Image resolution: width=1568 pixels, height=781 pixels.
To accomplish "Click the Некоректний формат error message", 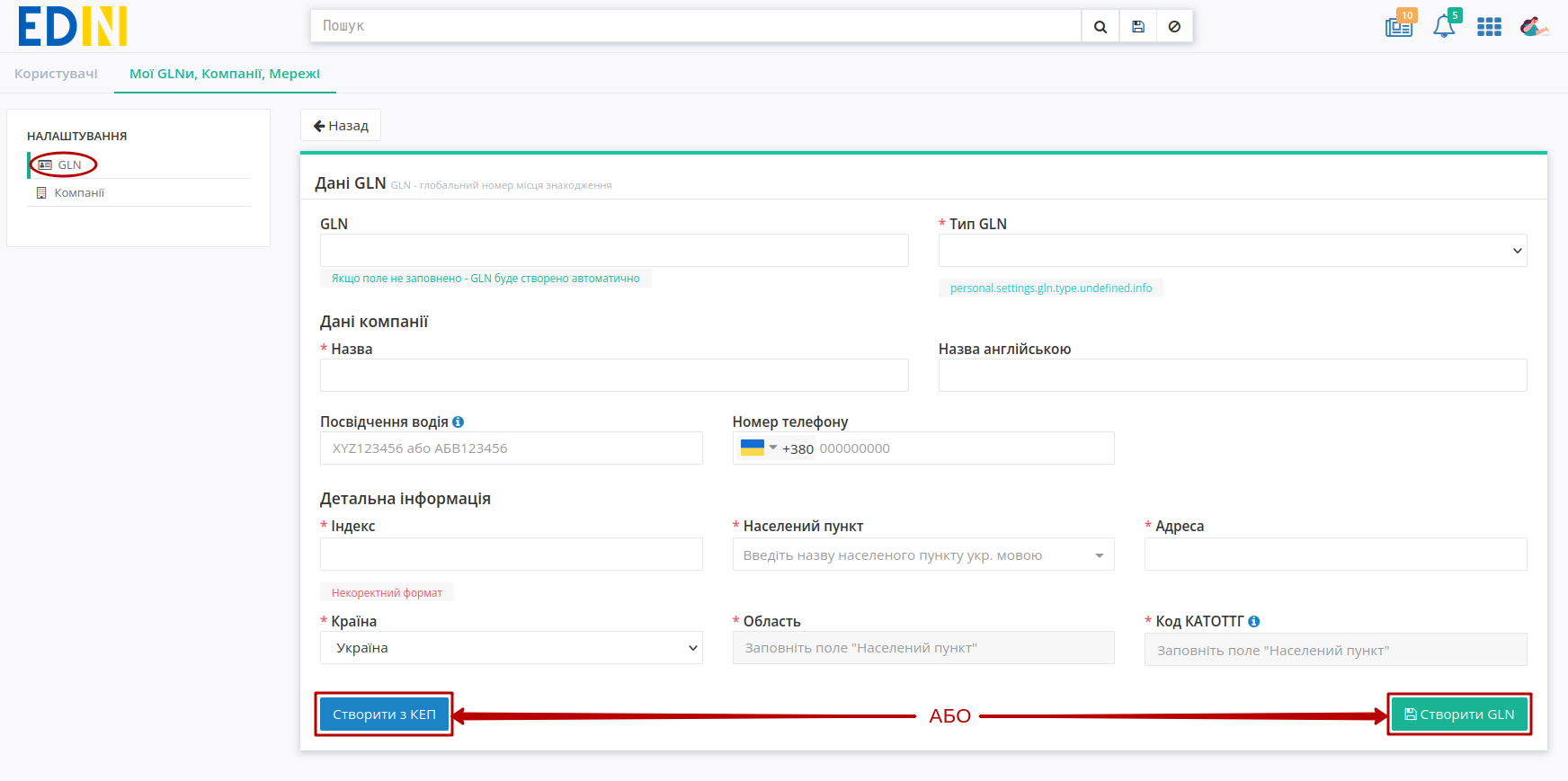I will [x=387, y=593].
